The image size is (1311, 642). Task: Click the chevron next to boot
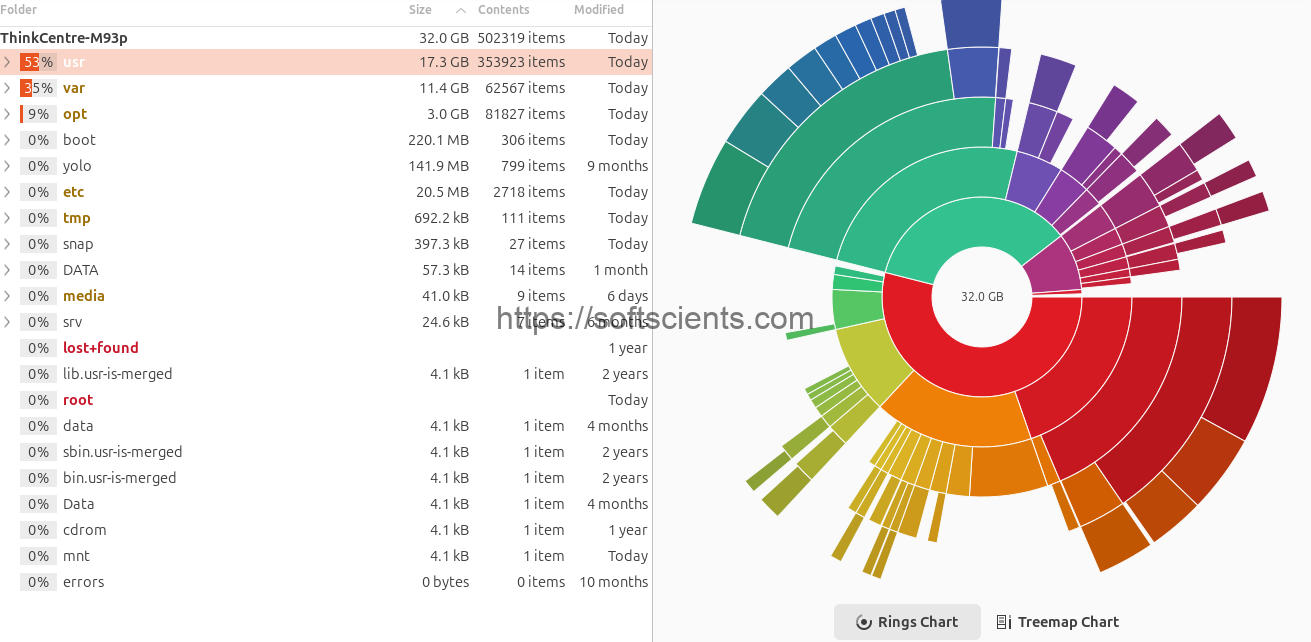click(x=8, y=140)
